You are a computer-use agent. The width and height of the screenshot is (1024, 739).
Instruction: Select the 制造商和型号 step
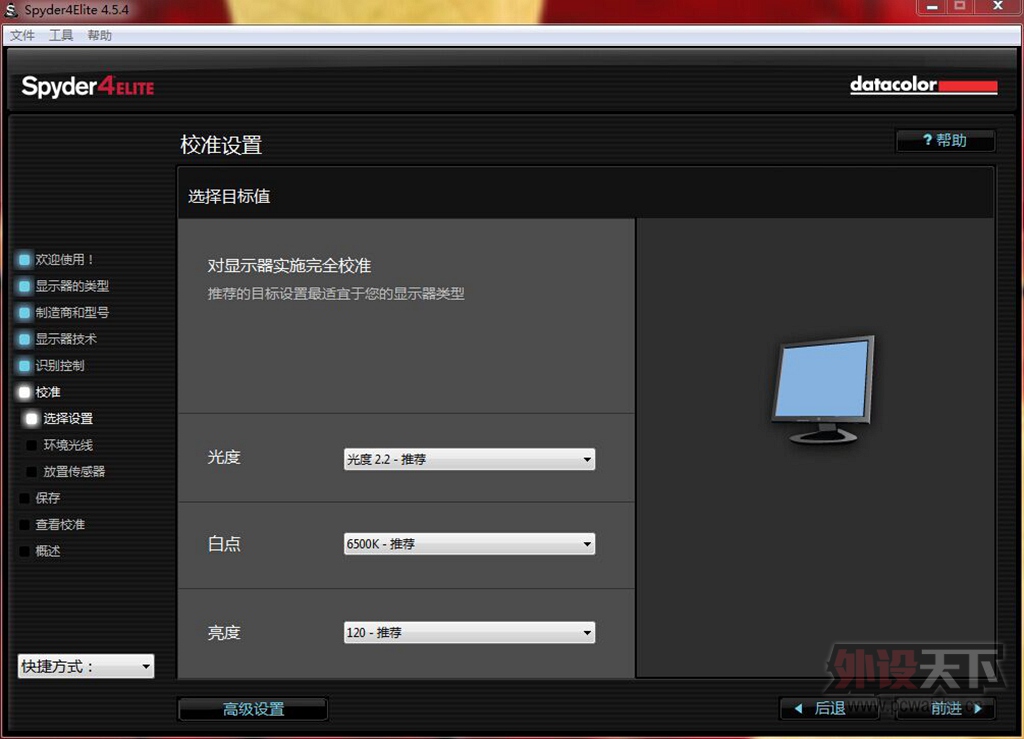(x=72, y=313)
